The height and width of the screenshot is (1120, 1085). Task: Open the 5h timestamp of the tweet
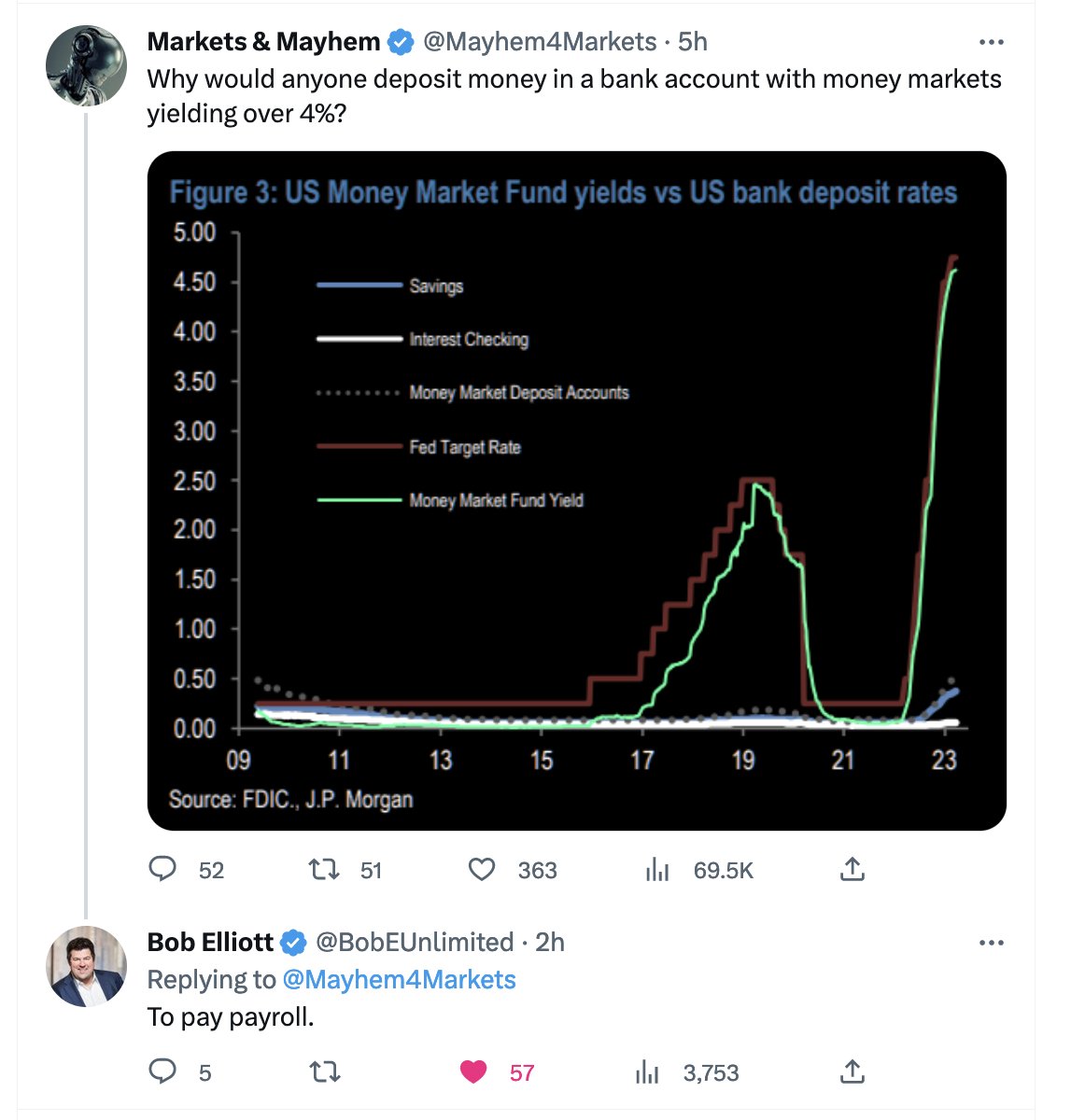pyautogui.click(x=693, y=42)
